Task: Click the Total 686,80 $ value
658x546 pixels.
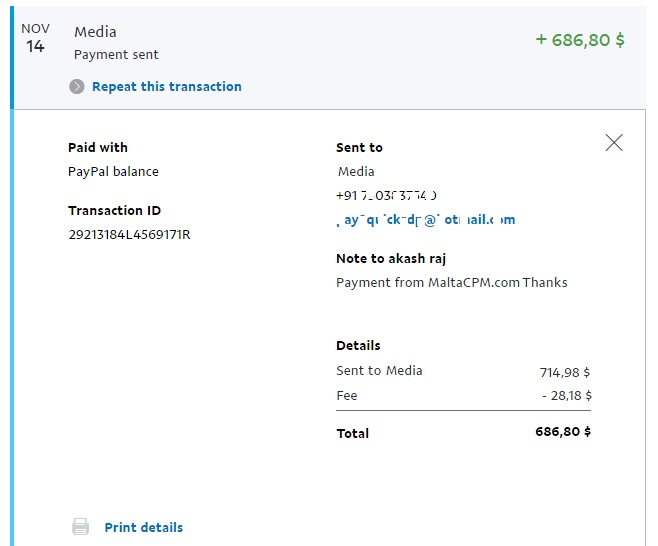Action: pyautogui.click(x=563, y=431)
